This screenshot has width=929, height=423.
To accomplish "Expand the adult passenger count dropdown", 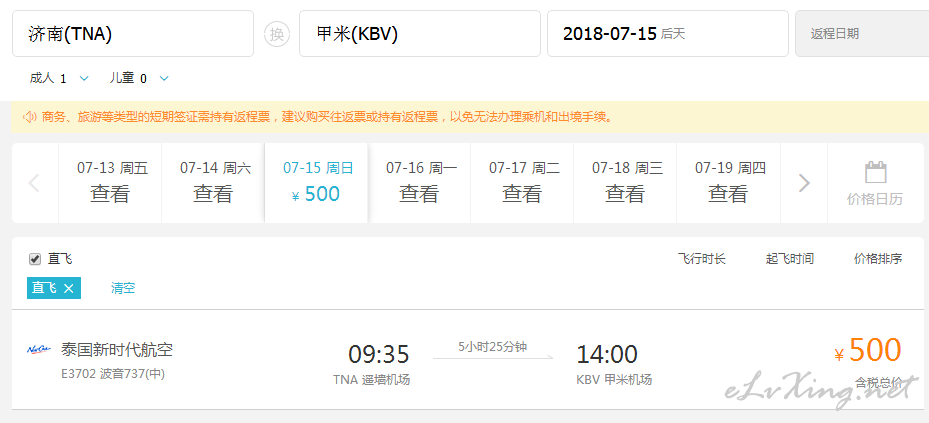I will point(84,78).
